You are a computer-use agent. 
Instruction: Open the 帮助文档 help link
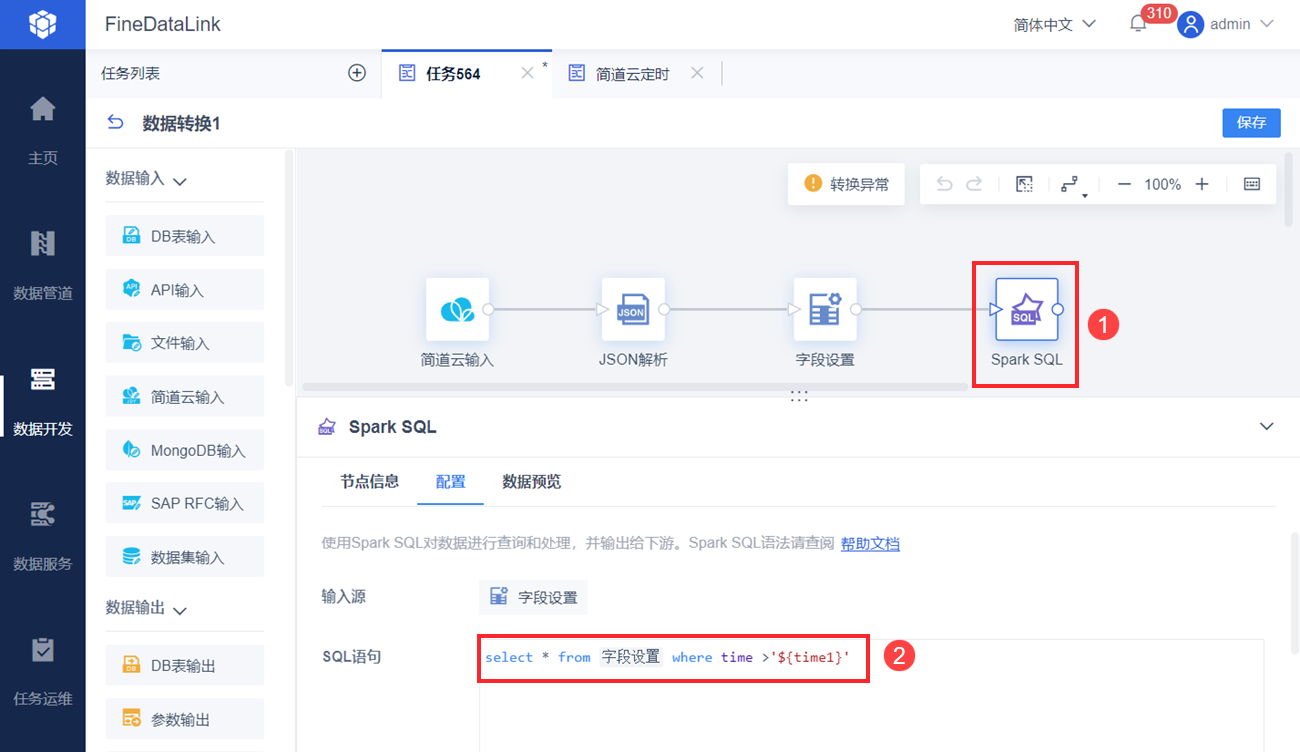(870, 544)
